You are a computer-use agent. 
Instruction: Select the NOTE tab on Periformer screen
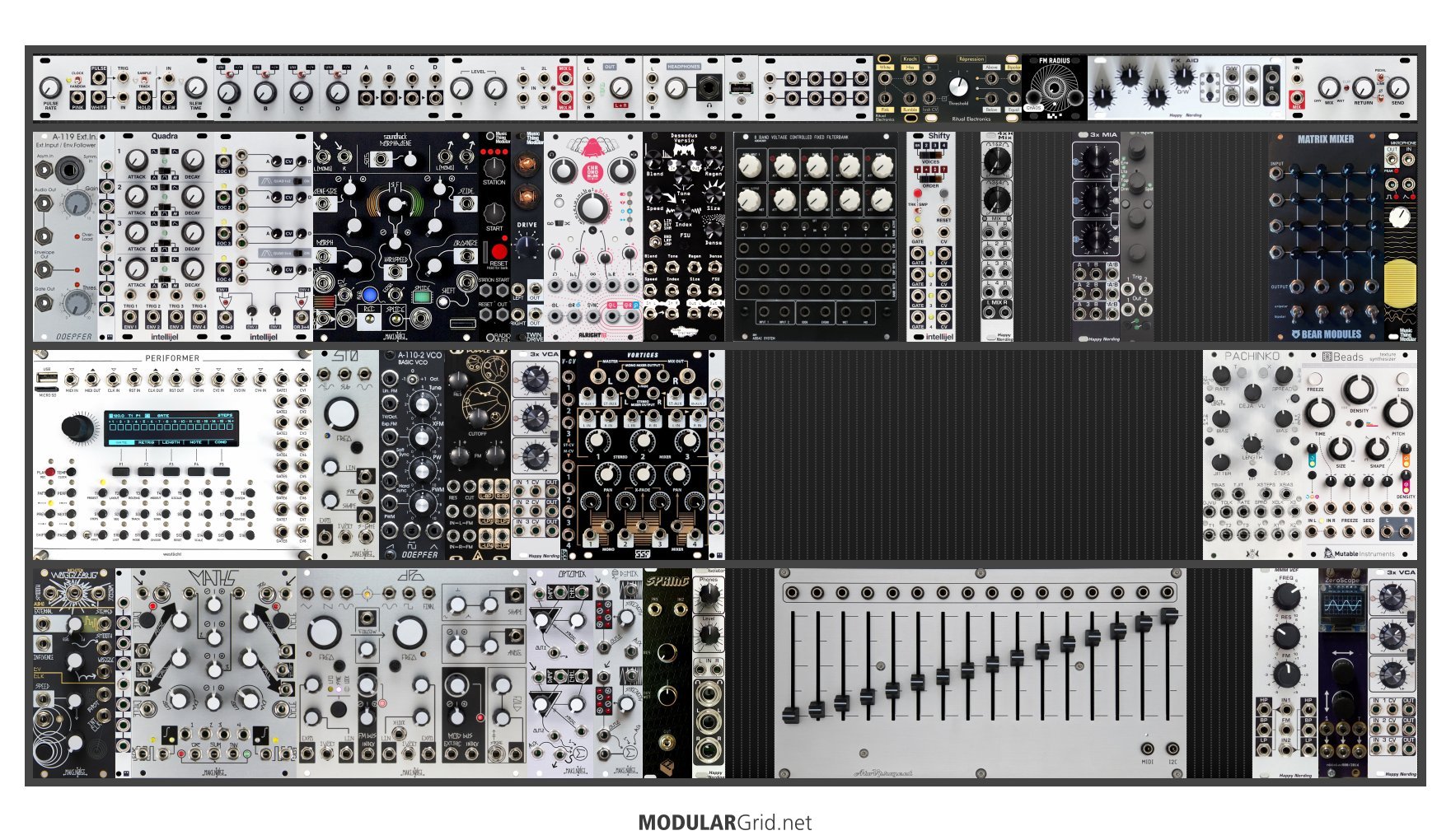(195, 442)
